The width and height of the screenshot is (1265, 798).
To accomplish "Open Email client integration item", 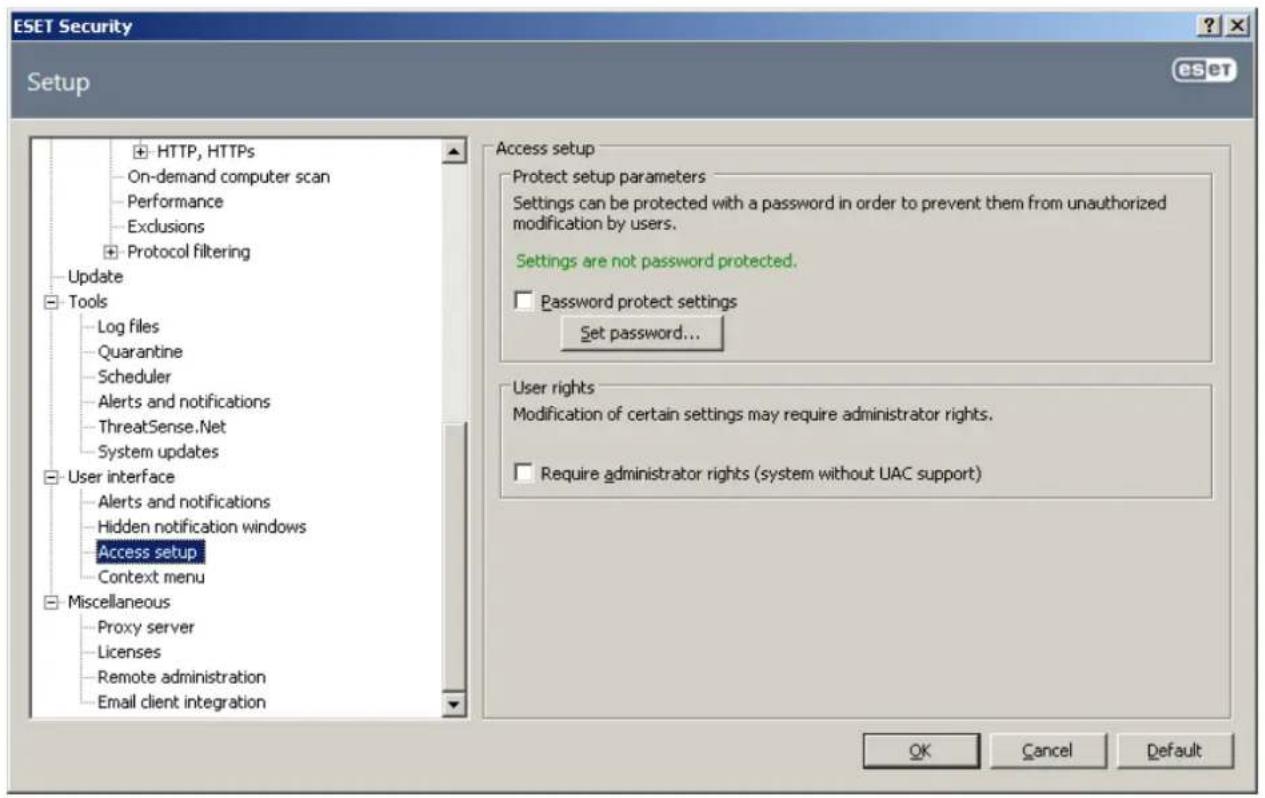I will 181,702.
